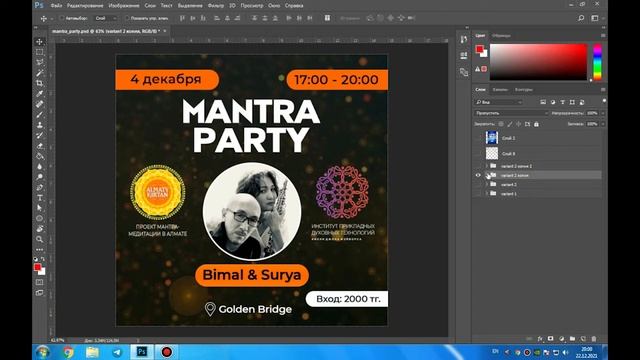Show the Слой 8 layer visibility

tap(478, 153)
